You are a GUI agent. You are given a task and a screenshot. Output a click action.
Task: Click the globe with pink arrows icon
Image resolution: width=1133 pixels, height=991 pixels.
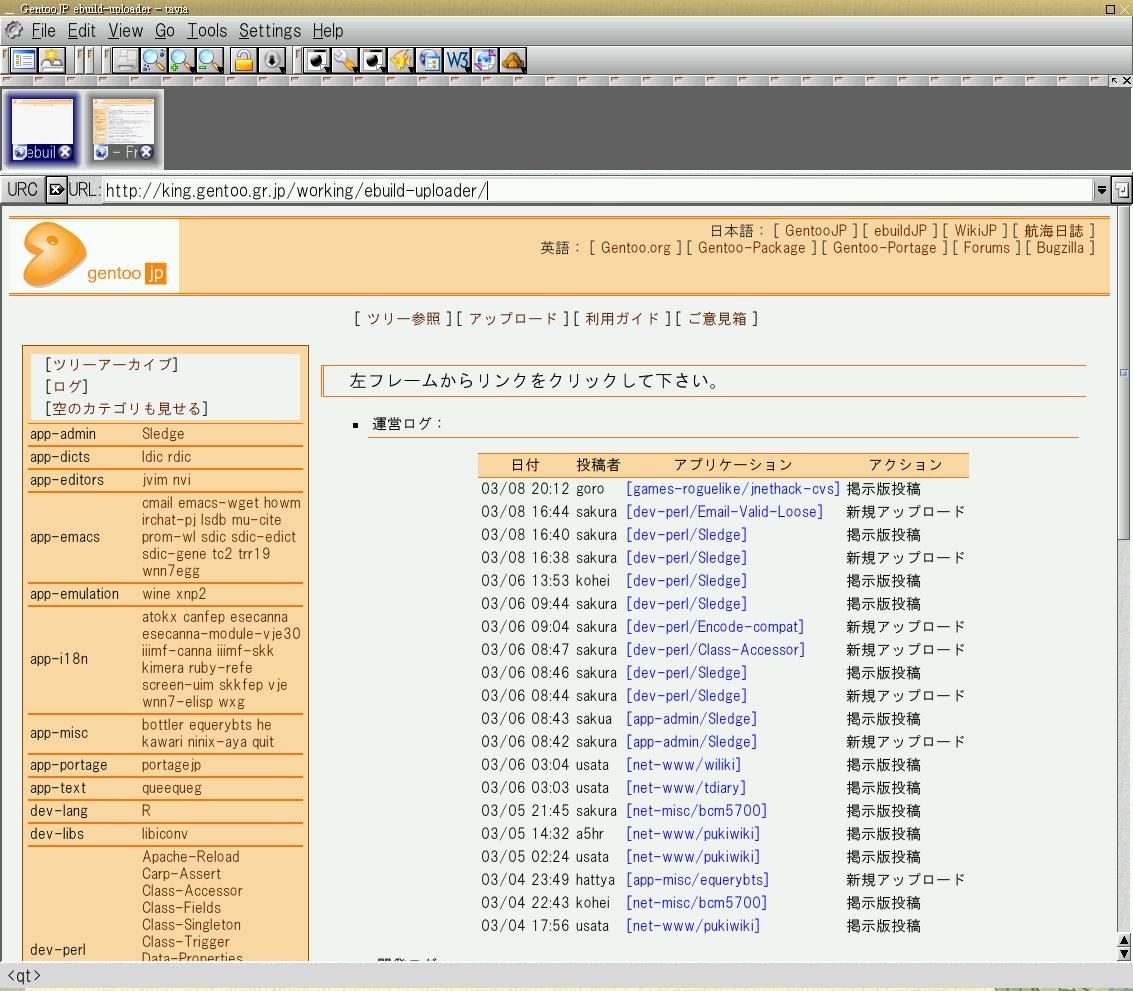click(485, 60)
